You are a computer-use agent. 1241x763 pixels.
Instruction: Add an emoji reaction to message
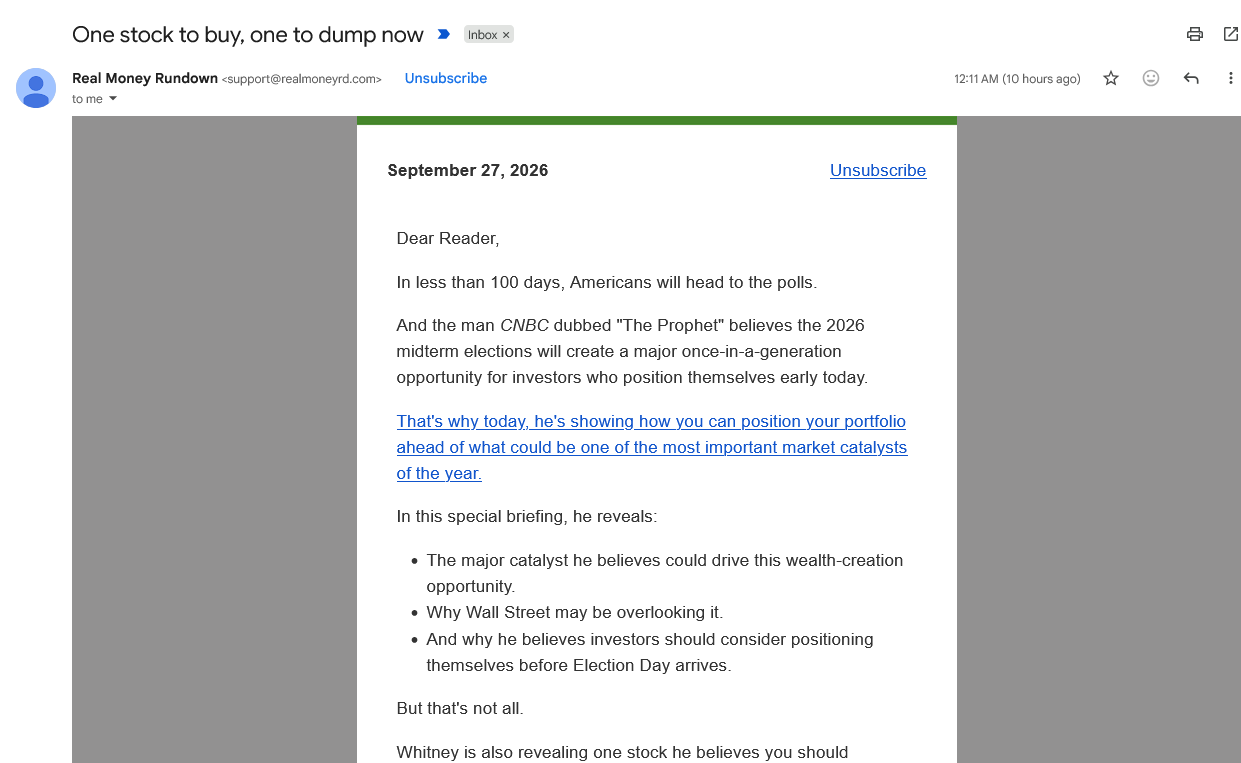tap(1151, 78)
